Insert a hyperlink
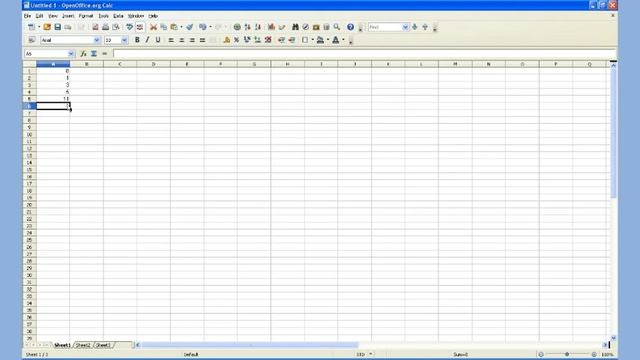The width and height of the screenshot is (640, 360). [x=237, y=27]
